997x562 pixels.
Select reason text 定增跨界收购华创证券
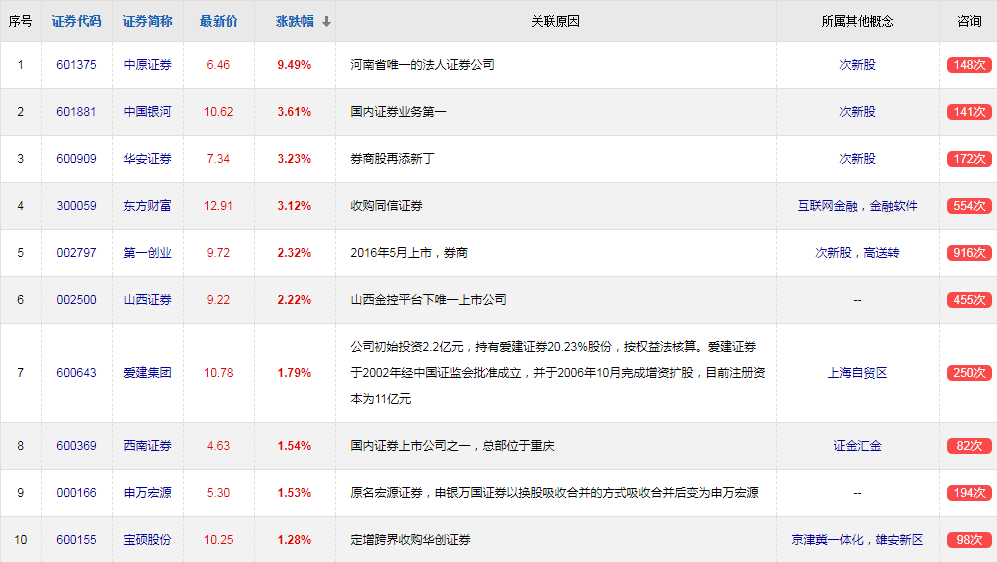tap(410, 540)
